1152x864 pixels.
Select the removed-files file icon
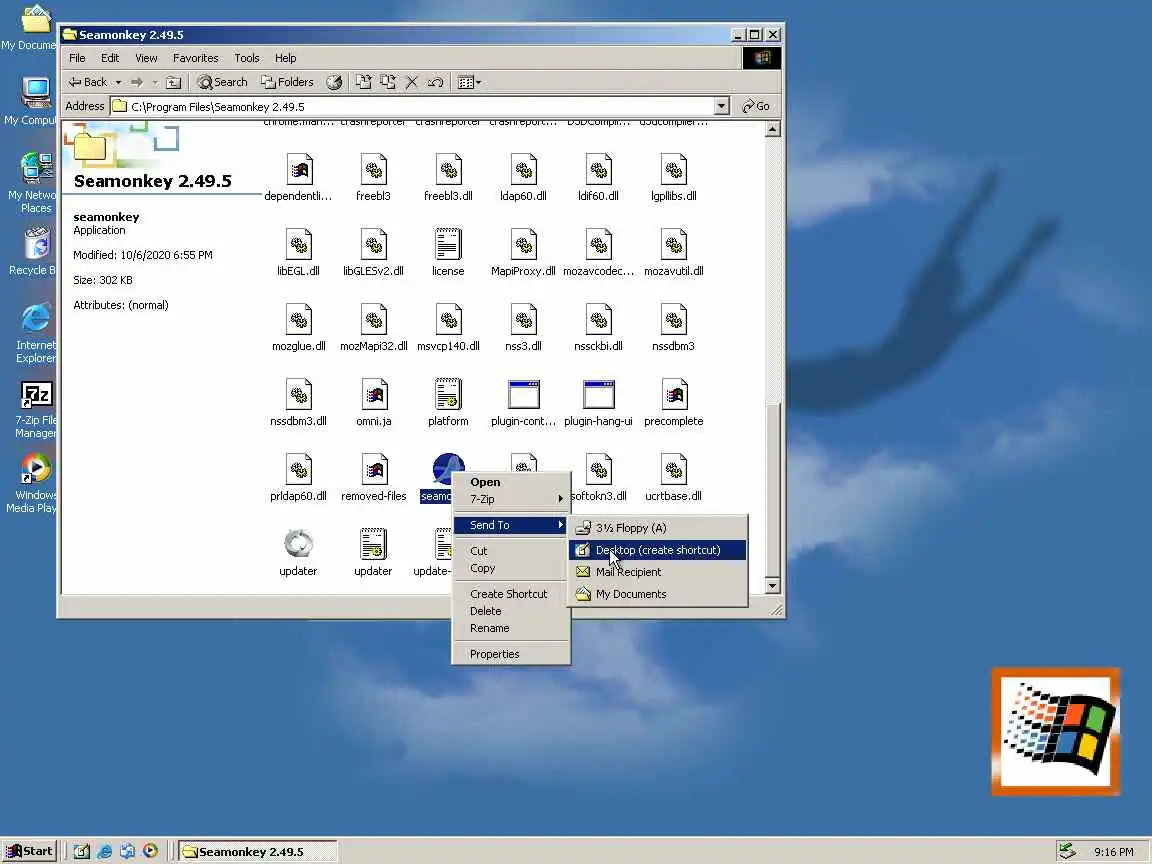coord(374,469)
